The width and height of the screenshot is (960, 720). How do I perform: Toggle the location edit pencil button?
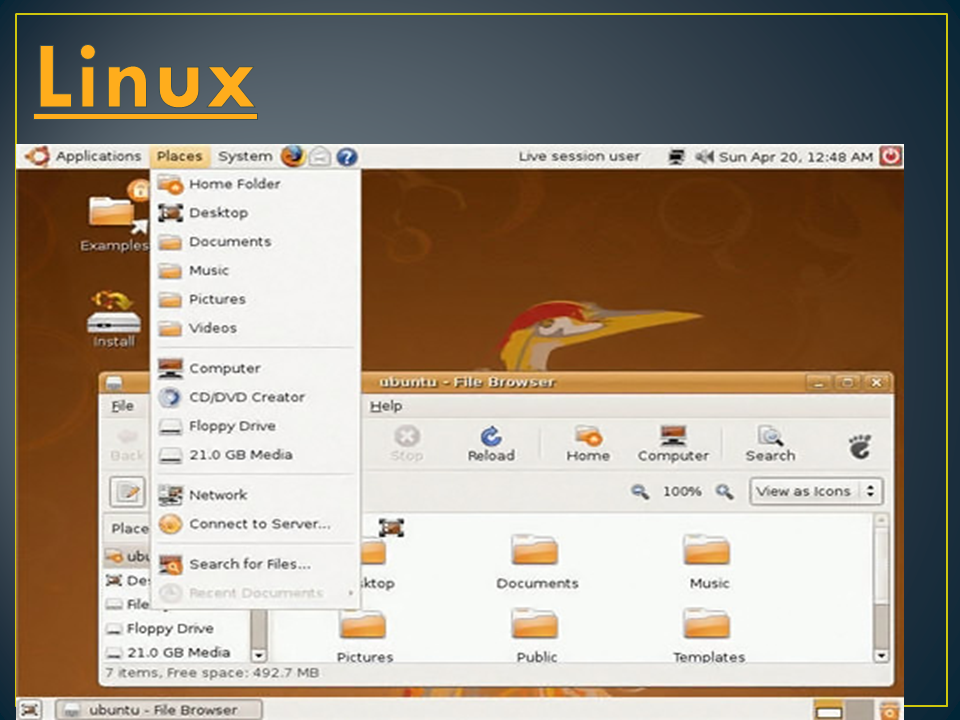tap(128, 492)
